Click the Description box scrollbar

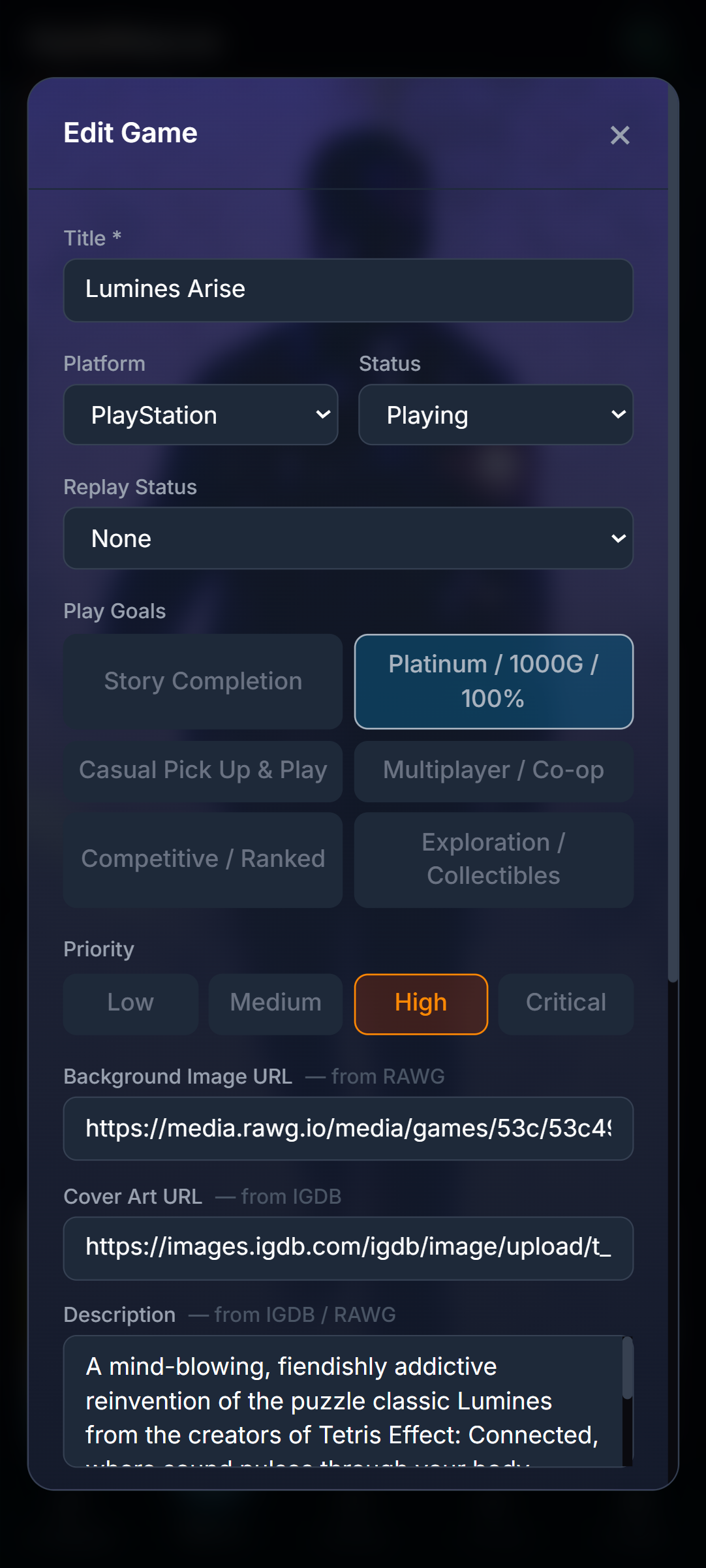[x=628, y=1368]
